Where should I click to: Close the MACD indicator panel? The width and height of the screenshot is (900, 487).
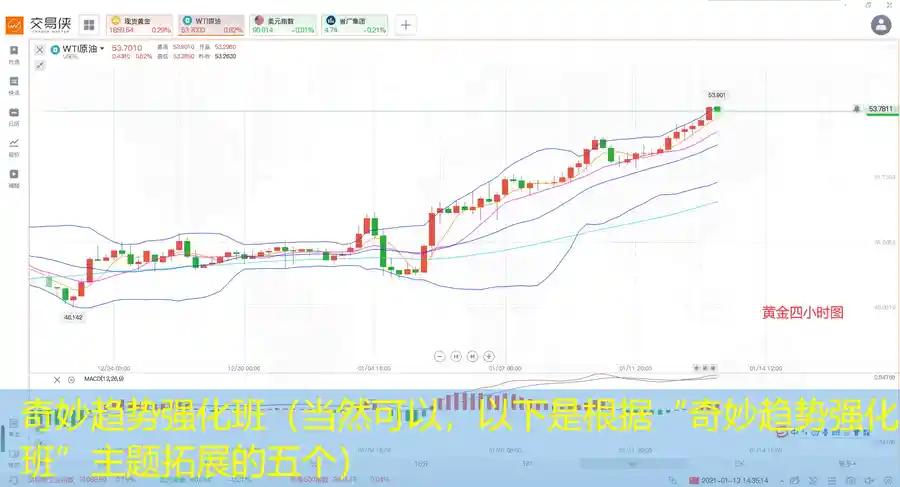click(x=57, y=380)
